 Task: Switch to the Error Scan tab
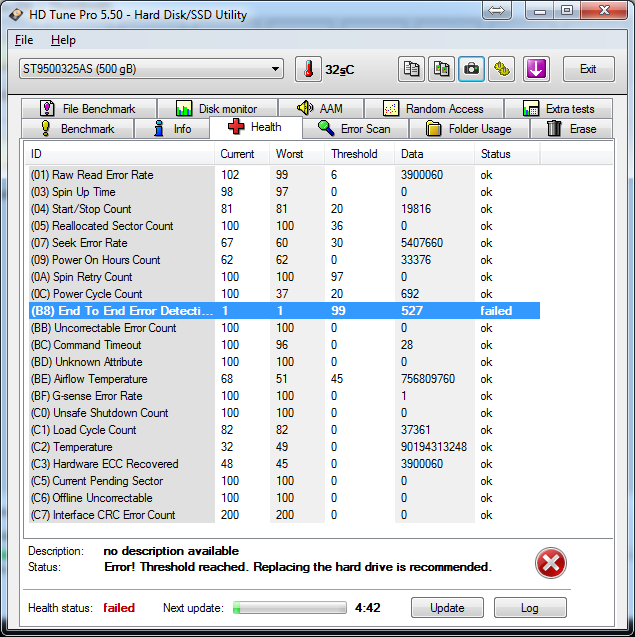[355, 128]
